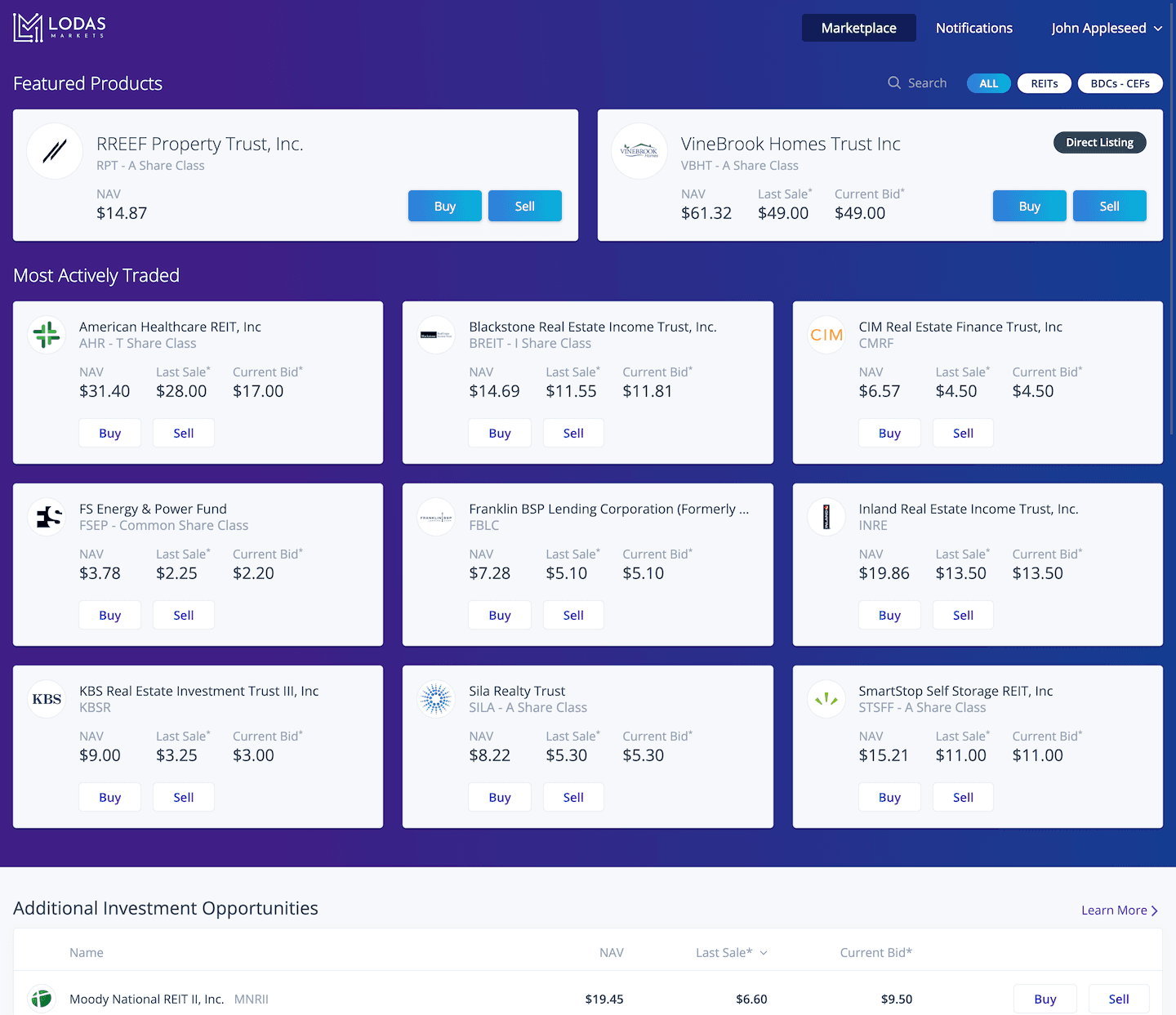Filter products by REITs
This screenshot has height=1015, width=1176.
click(x=1045, y=83)
